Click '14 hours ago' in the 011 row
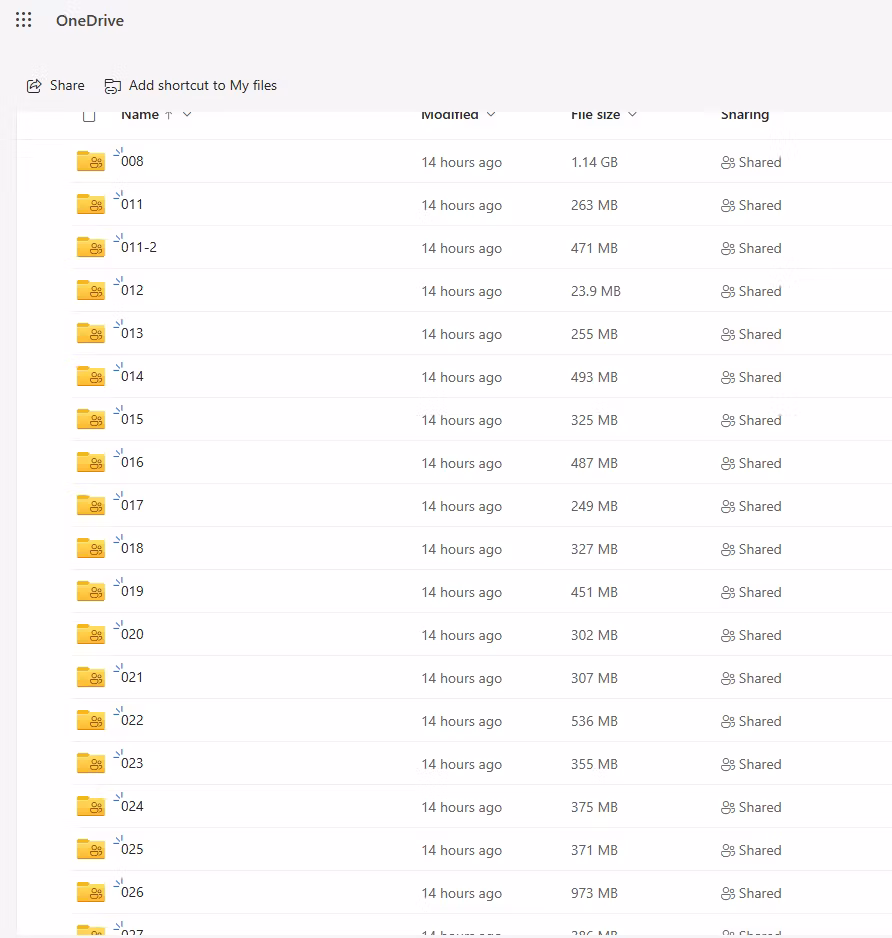Viewport: 892px width, 938px height. point(461,206)
